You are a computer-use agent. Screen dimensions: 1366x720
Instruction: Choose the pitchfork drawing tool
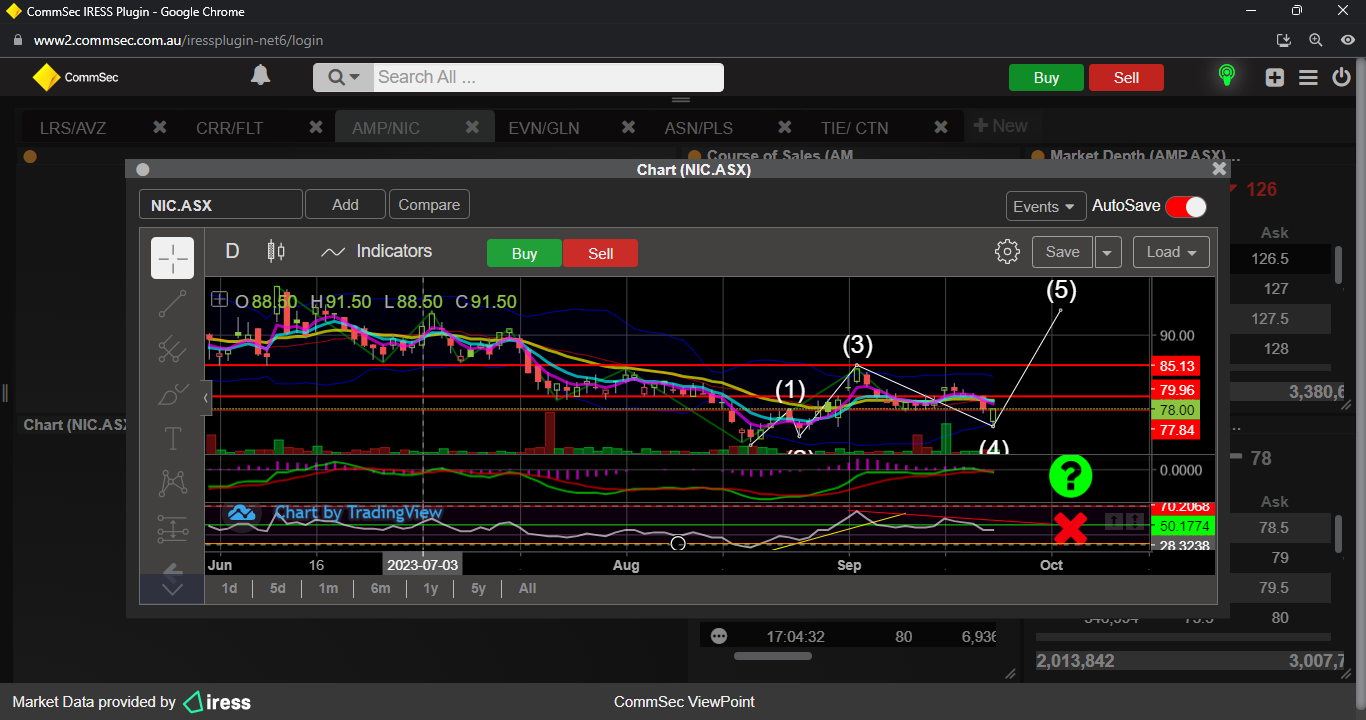[172, 349]
